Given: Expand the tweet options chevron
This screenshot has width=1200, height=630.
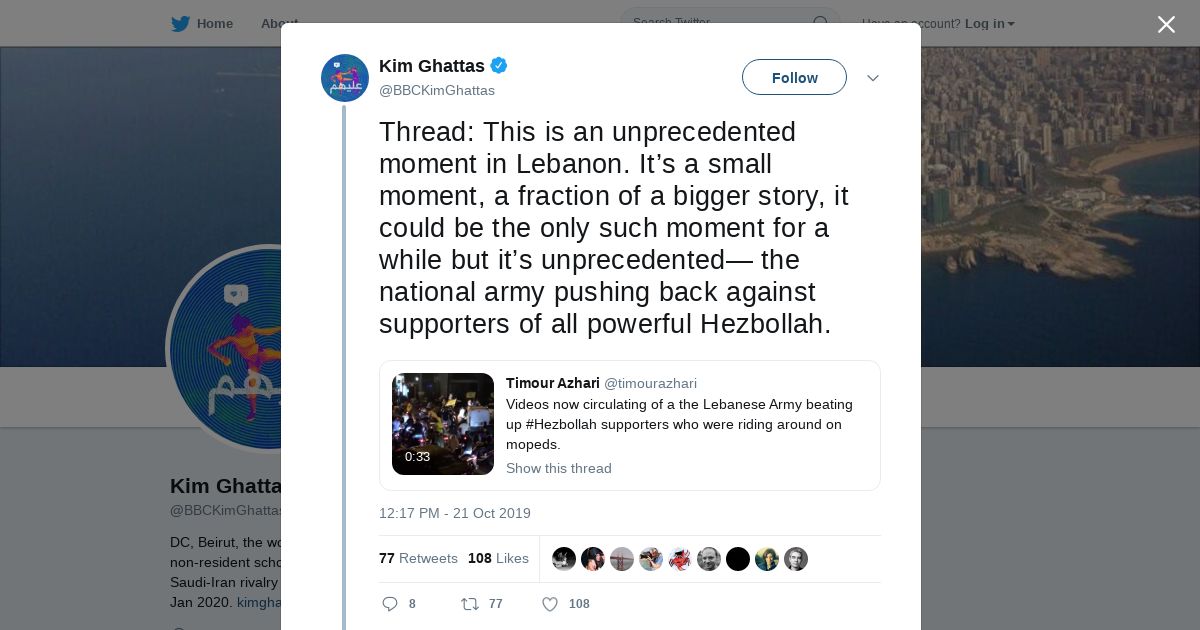Looking at the screenshot, I should point(872,78).
